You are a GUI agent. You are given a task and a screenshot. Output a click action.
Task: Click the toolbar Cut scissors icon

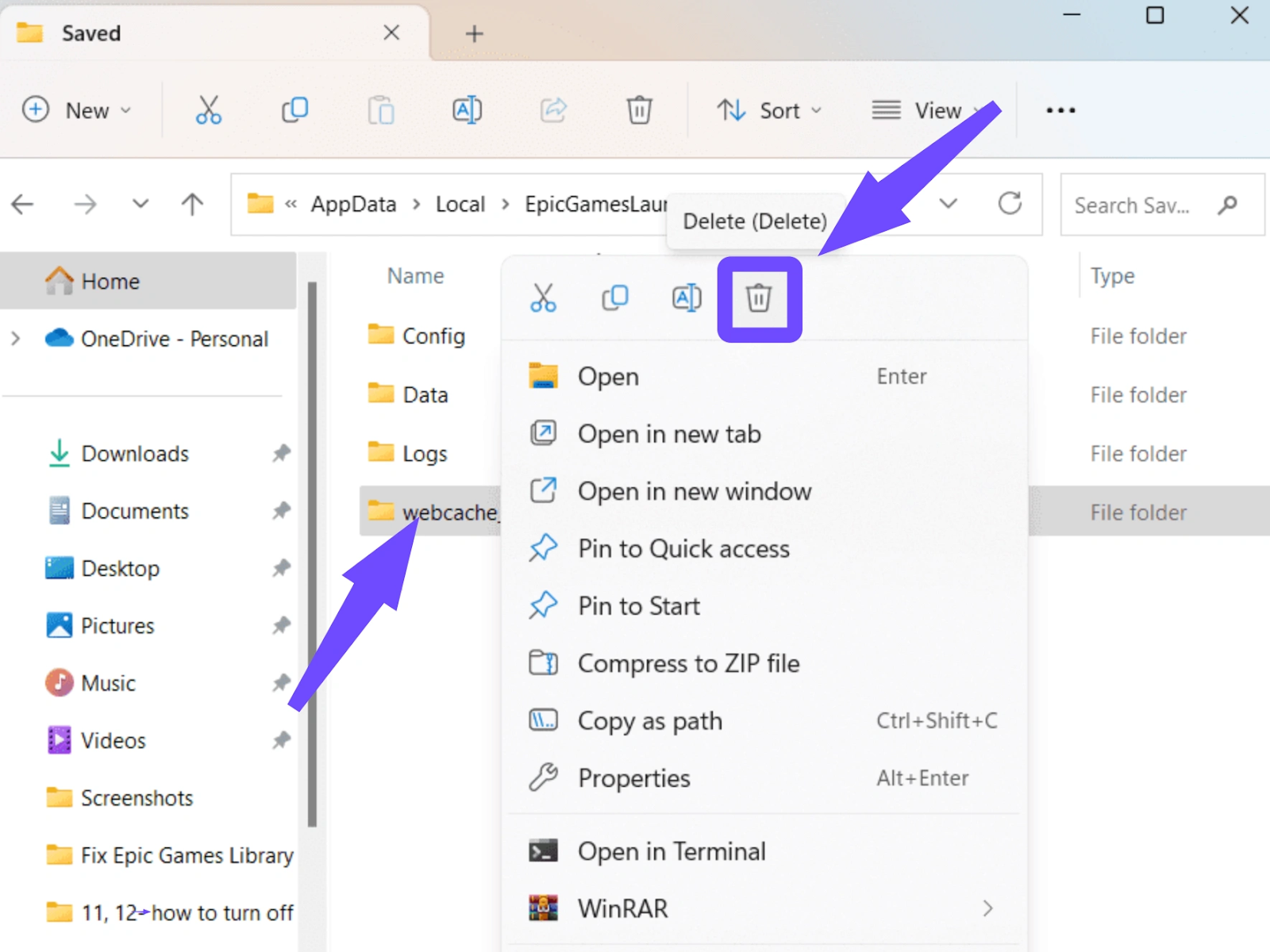click(x=208, y=110)
